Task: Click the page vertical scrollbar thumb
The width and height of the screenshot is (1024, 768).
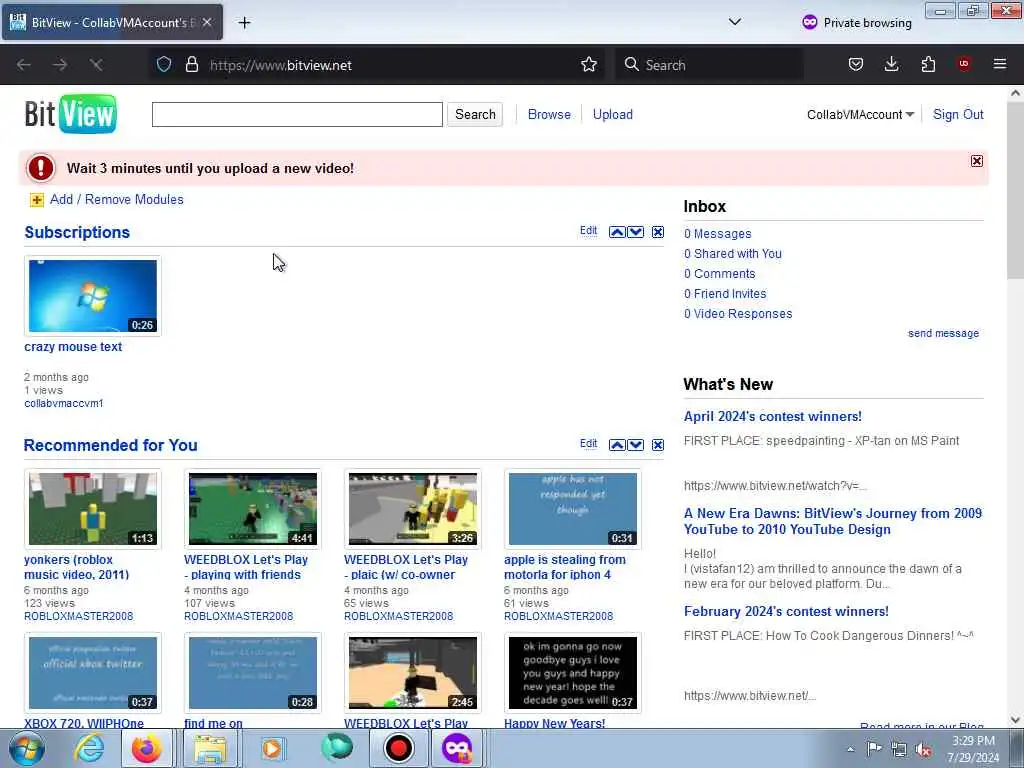Action: click(x=1015, y=189)
